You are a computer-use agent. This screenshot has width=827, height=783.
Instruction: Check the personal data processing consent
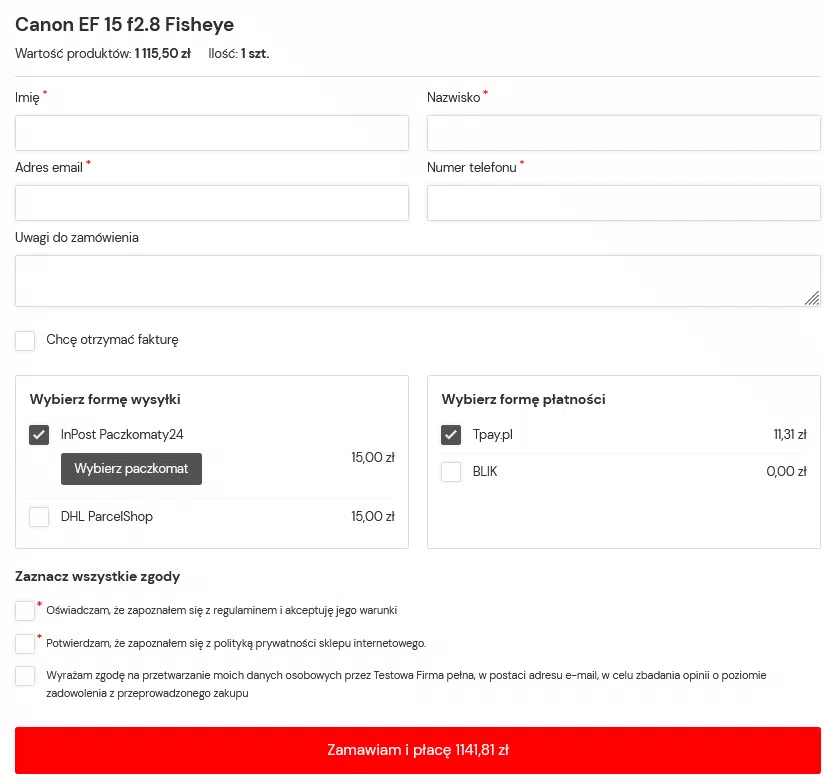(25, 676)
